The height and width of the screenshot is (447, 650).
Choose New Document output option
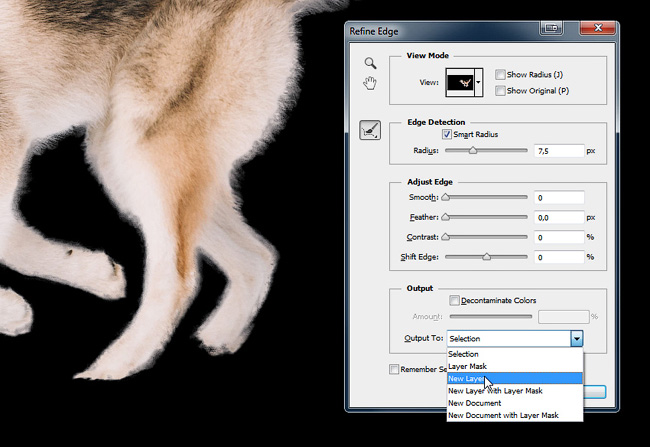515,403
